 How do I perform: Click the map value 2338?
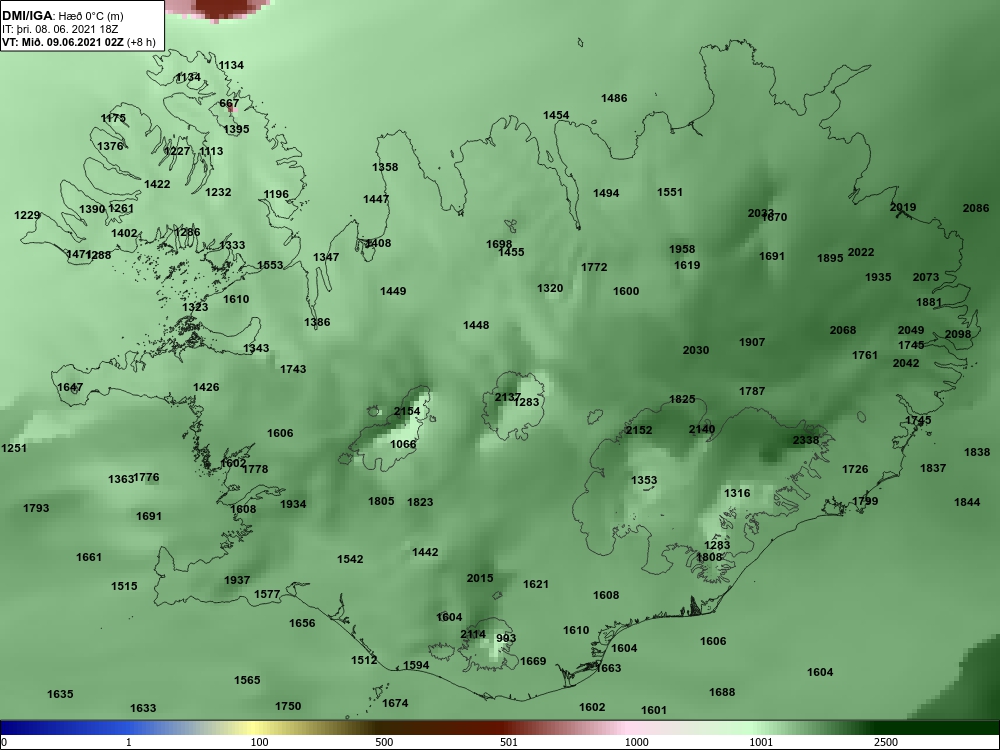coord(805,440)
